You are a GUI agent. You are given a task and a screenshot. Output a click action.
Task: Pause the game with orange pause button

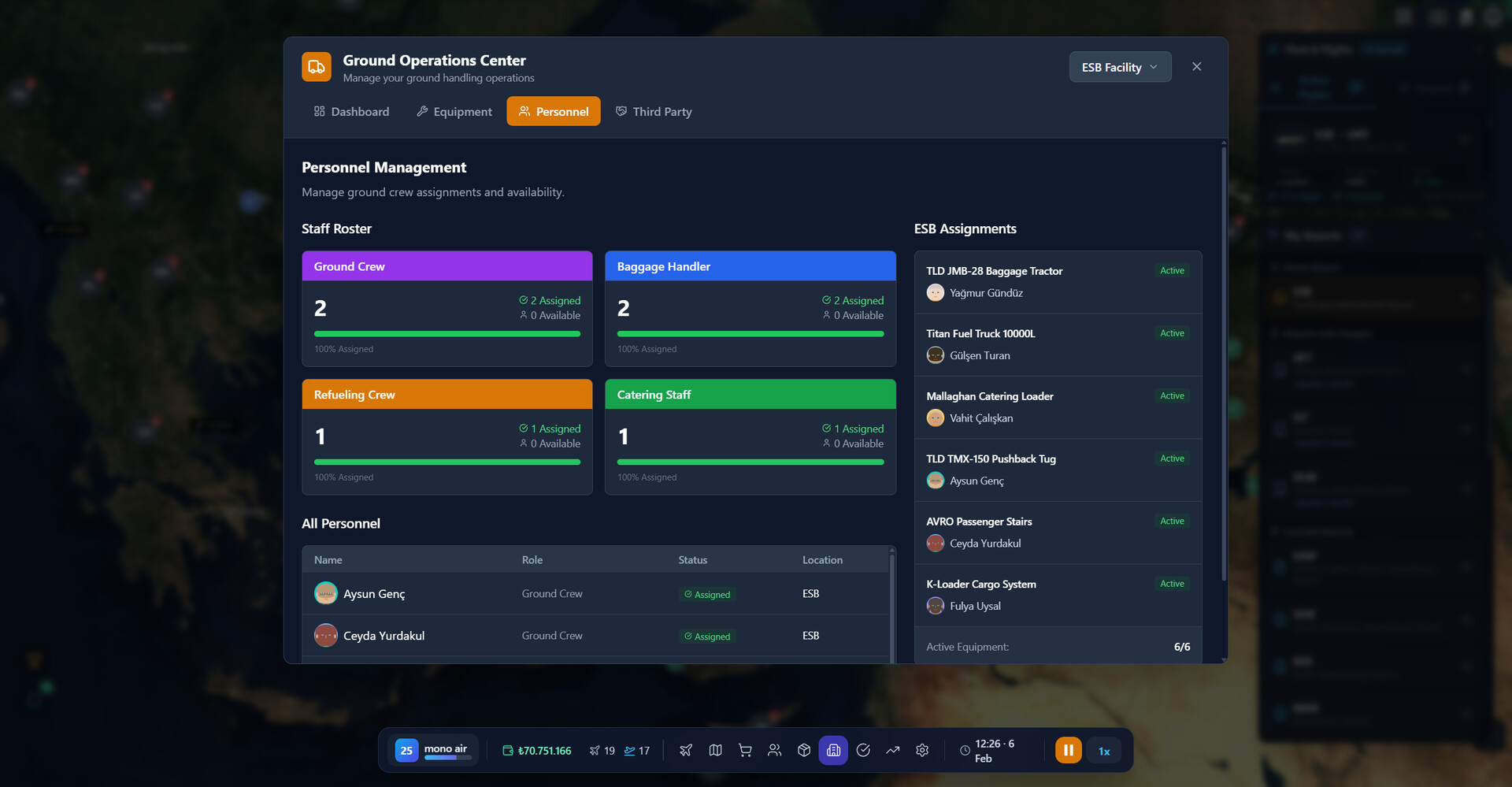1068,750
